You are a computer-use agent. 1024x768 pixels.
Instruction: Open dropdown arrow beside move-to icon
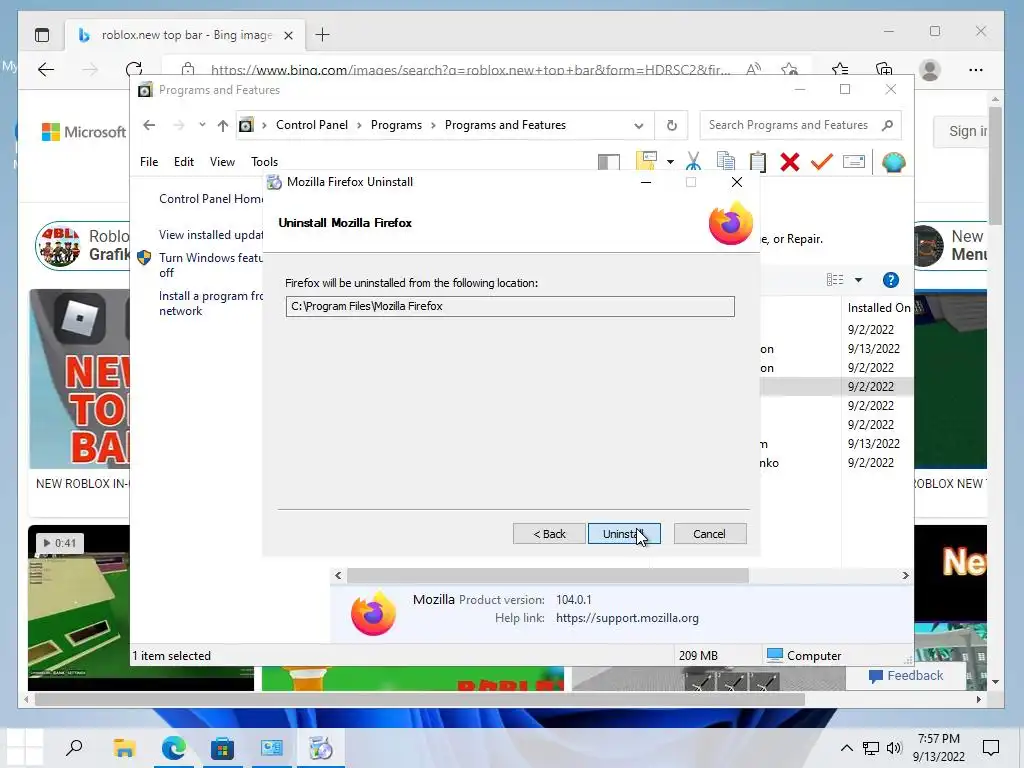pos(670,161)
